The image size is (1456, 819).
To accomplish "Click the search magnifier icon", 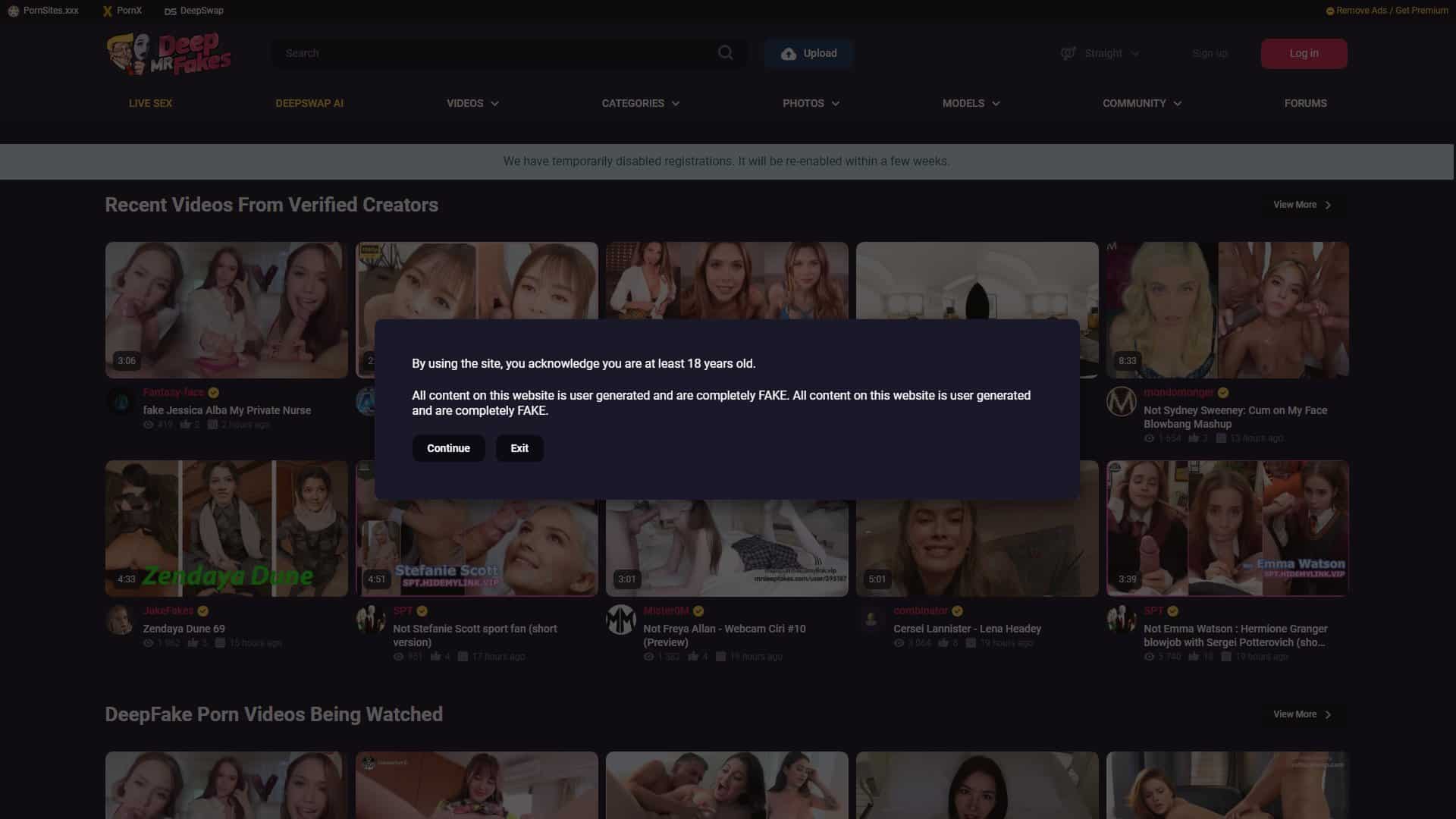I will point(725,53).
